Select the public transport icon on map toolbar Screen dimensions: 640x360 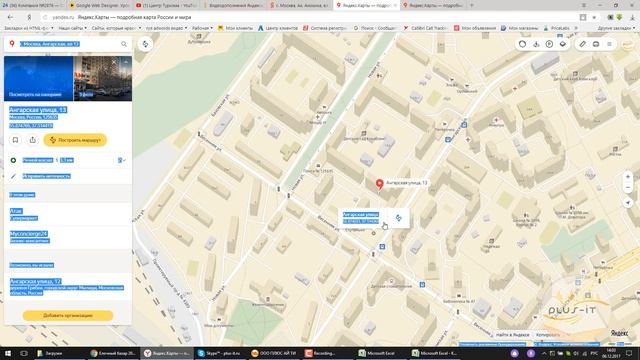(536, 44)
